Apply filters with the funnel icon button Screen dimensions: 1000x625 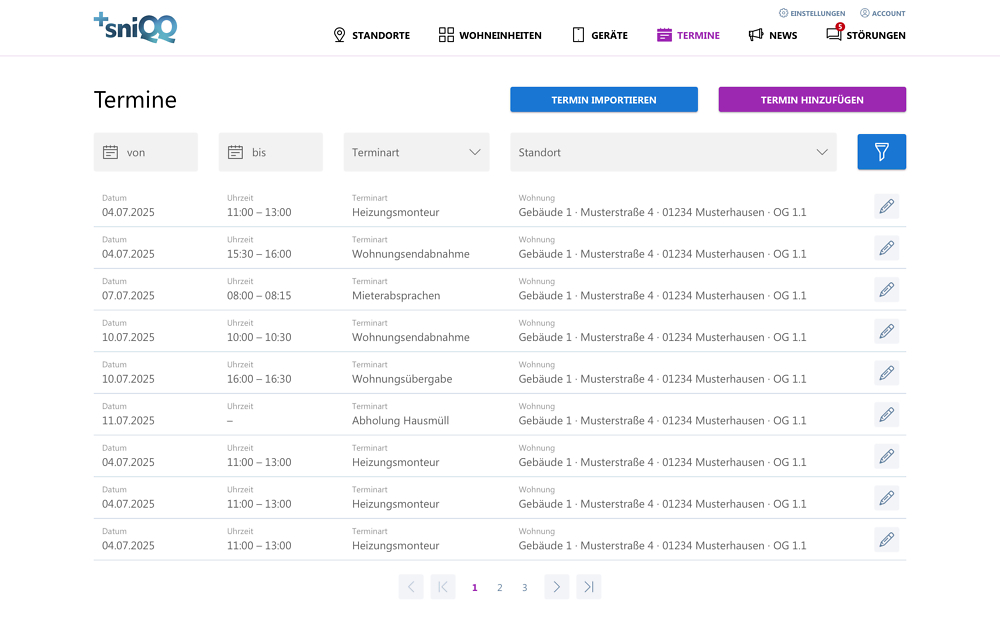[x=881, y=152]
